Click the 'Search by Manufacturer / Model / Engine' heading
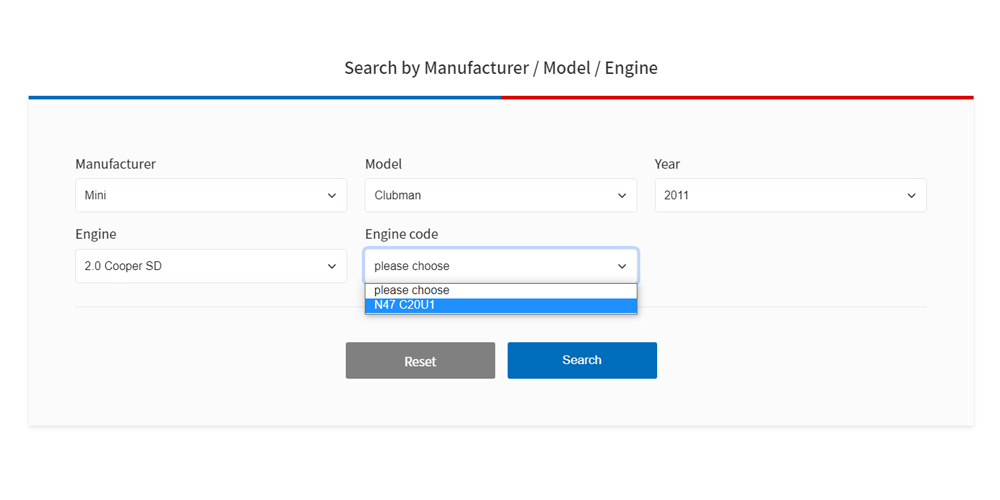Screen dimensions: 1000x500 pos(501,68)
